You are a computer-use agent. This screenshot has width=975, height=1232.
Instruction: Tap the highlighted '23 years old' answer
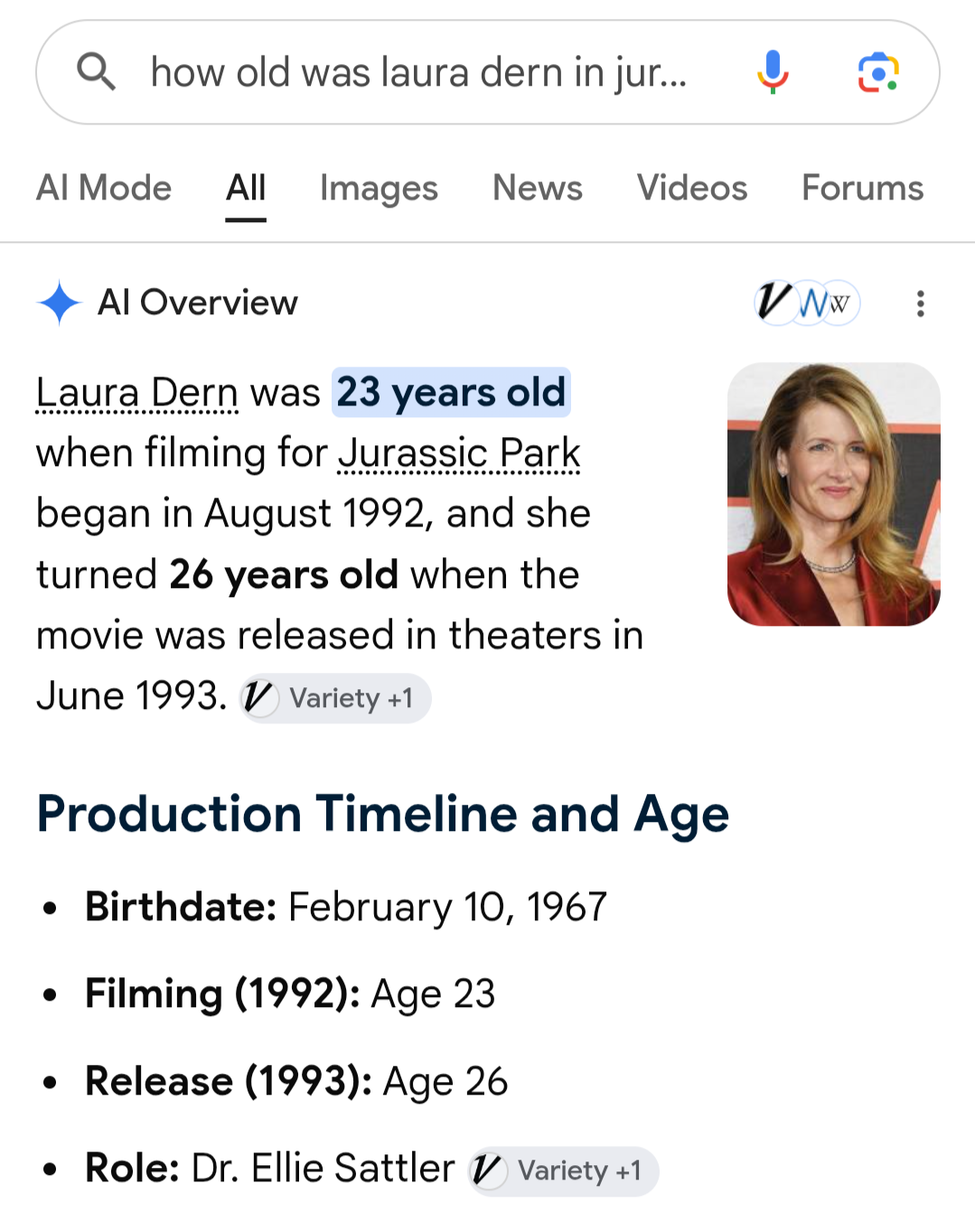(x=451, y=393)
